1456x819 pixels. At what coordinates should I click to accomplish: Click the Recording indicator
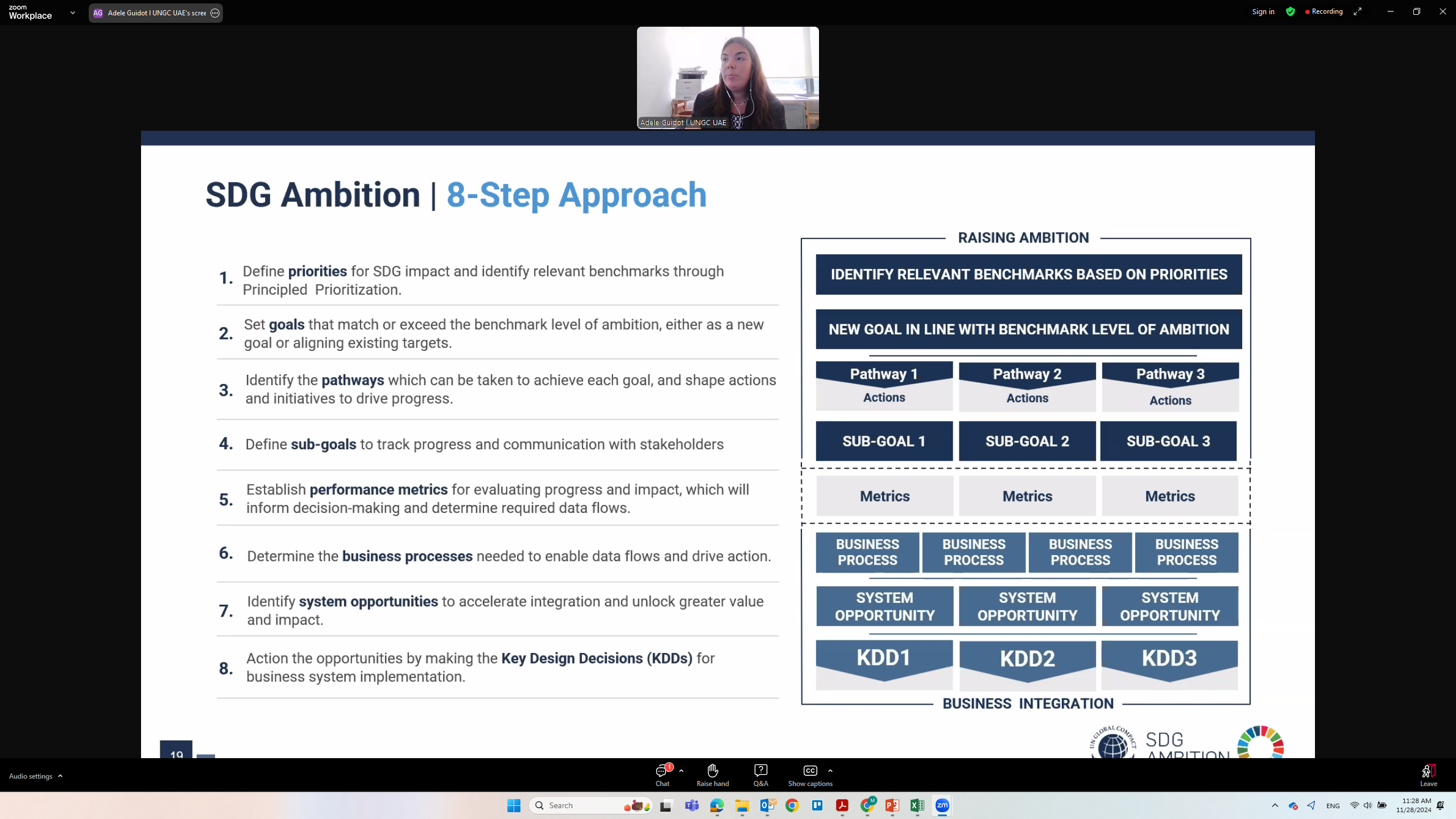point(1324,12)
